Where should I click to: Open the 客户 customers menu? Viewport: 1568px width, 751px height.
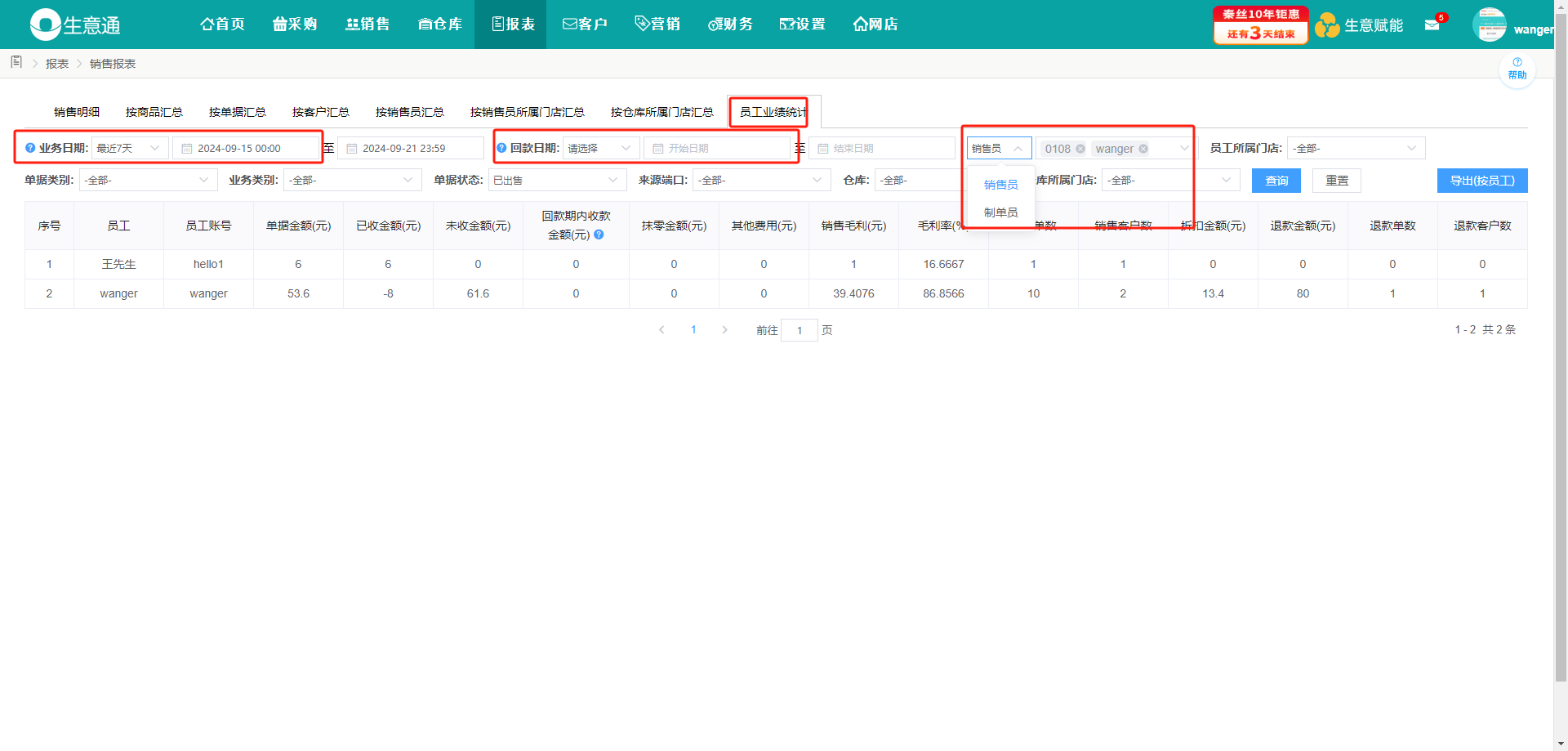[586, 25]
